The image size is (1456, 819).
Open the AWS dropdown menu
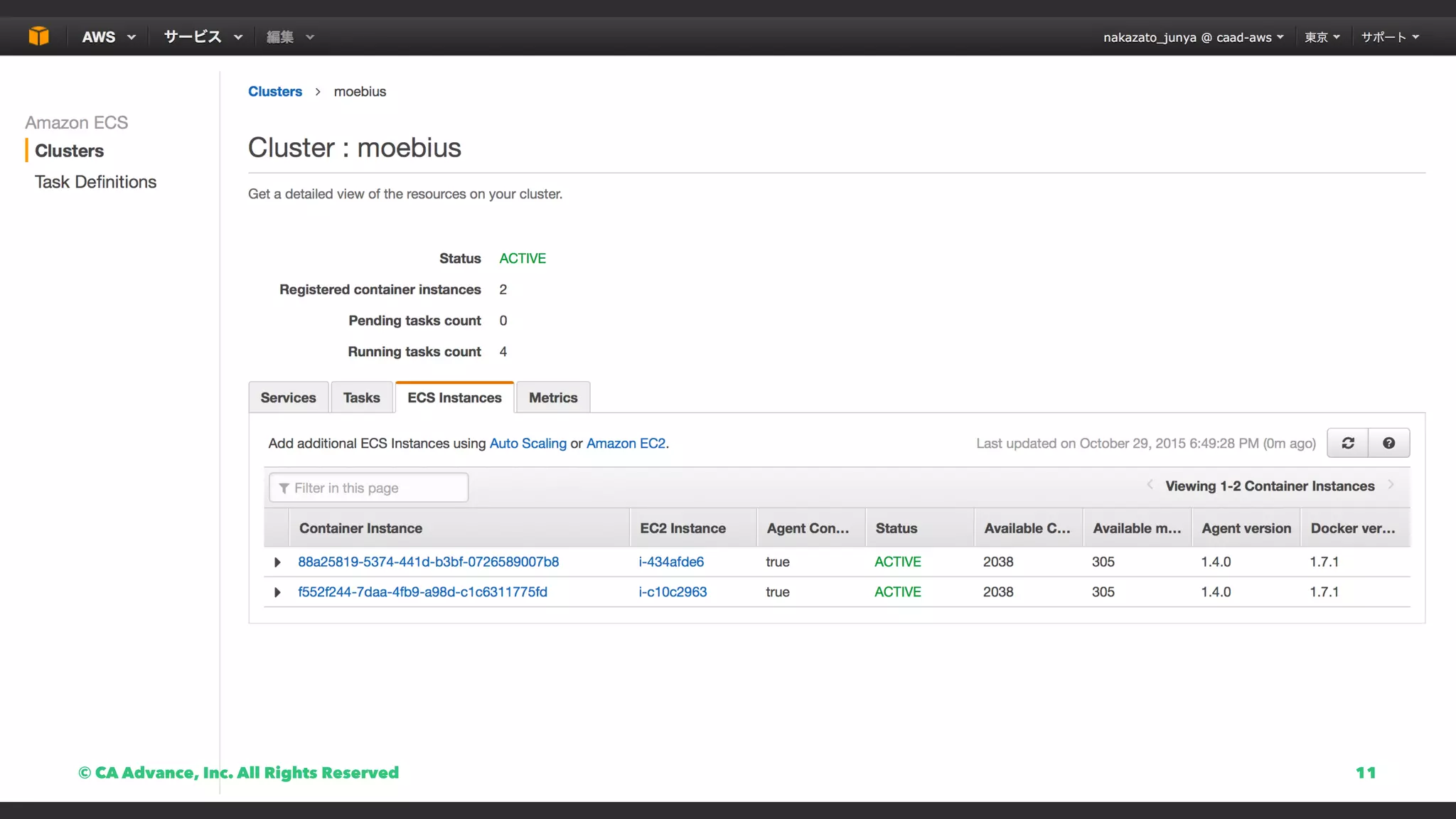(x=108, y=37)
